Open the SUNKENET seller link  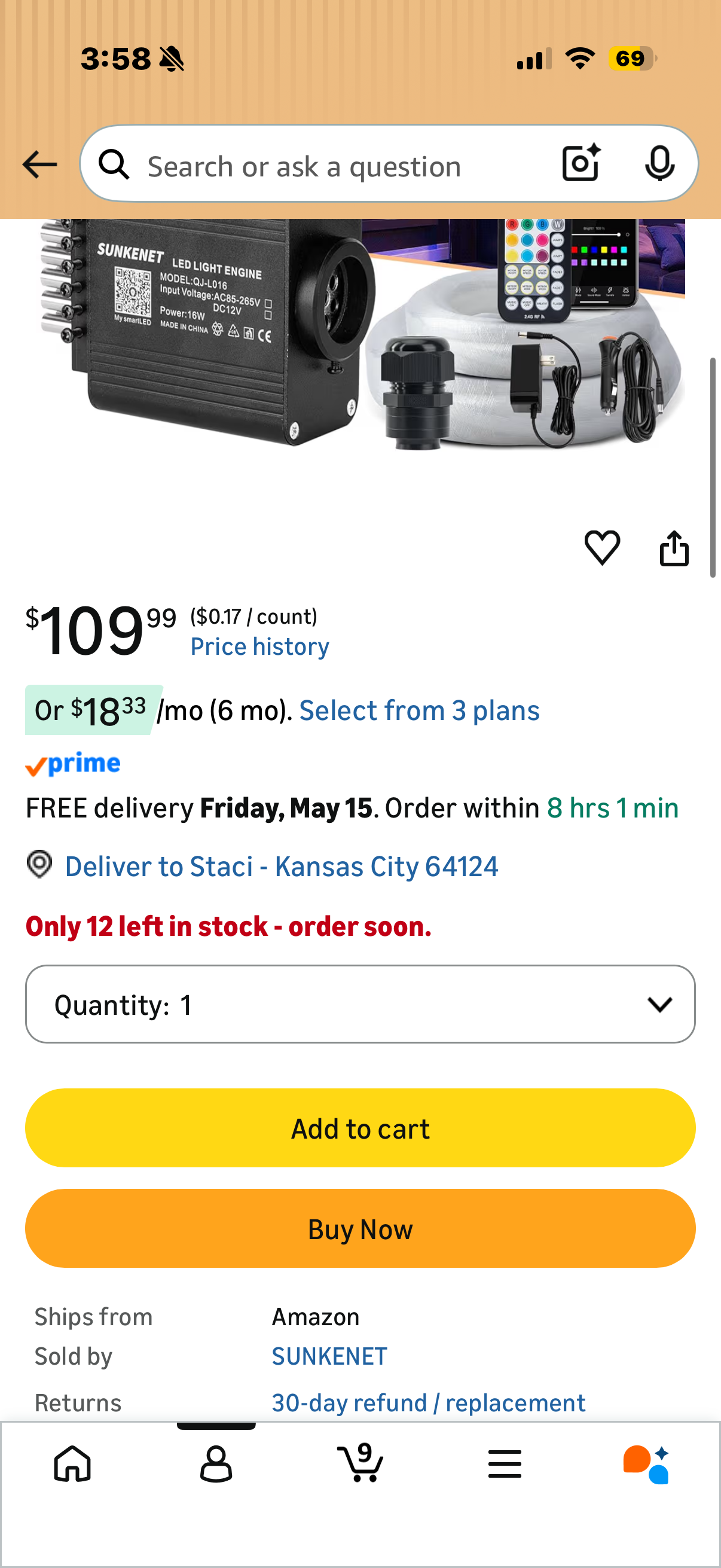(x=329, y=1356)
